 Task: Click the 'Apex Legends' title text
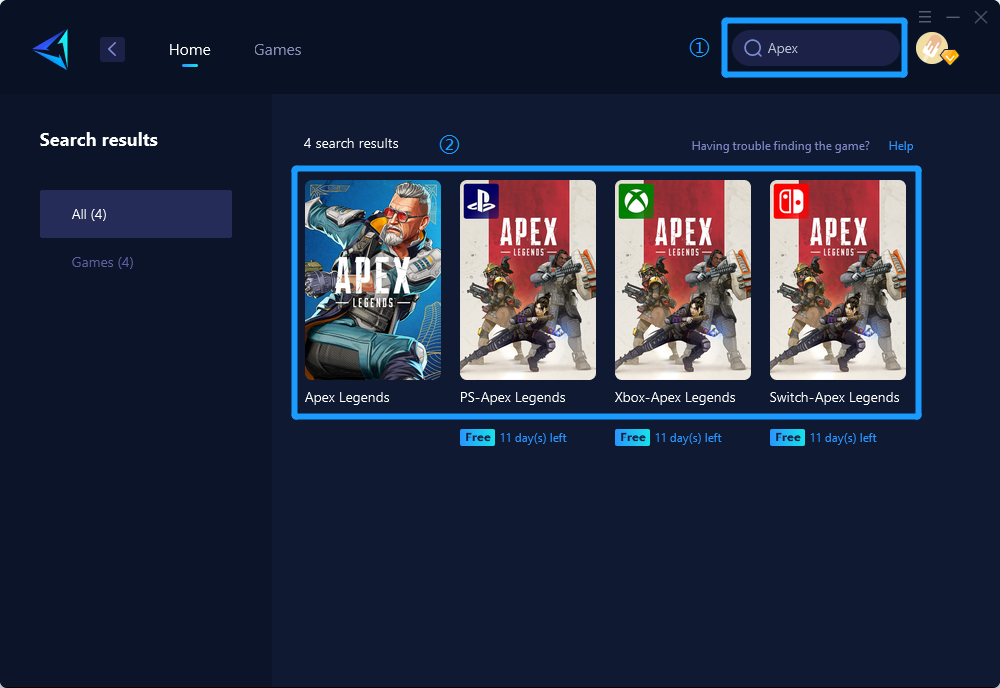click(347, 397)
